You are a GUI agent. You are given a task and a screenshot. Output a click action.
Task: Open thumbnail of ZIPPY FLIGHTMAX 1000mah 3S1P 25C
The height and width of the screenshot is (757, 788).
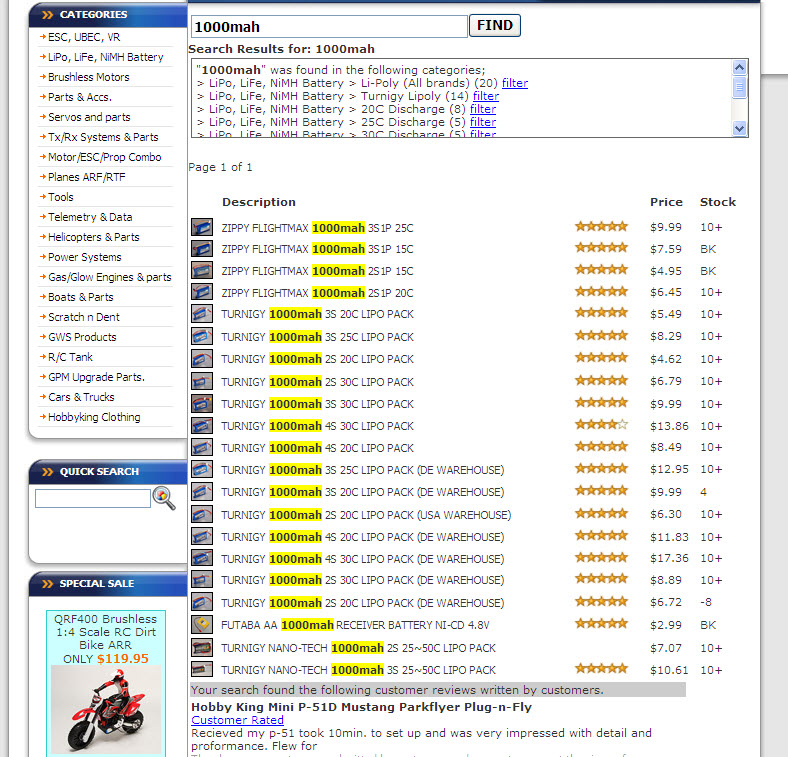[202, 227]
